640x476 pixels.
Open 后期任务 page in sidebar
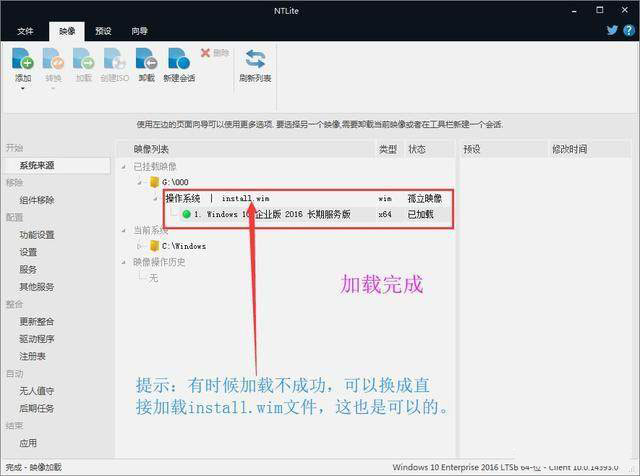(x=37, y=408)
